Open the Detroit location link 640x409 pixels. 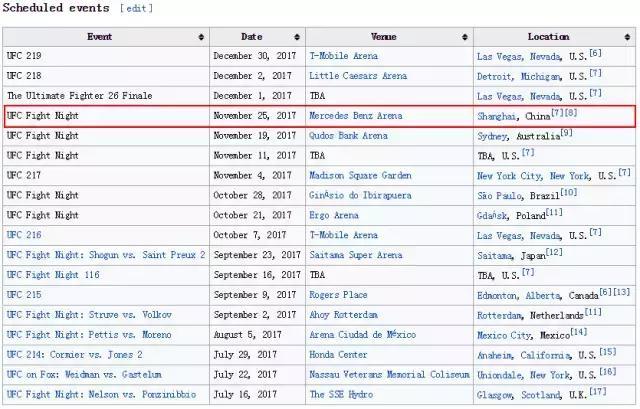coord(495,77)
